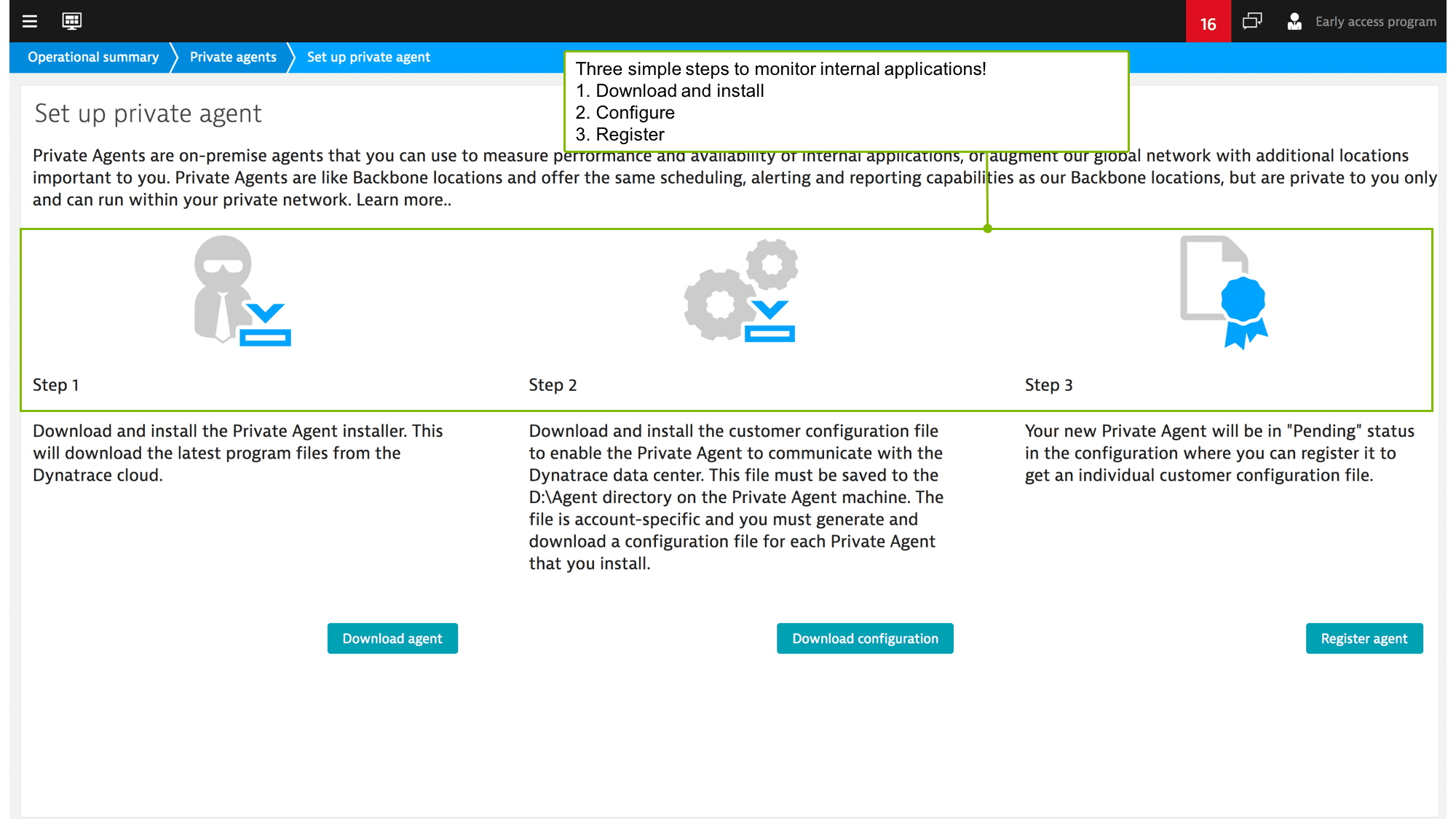This screenshot has width=1456, height=819.
Task: Select Set up private agent breadcrumb
Action: click(368, 57)
